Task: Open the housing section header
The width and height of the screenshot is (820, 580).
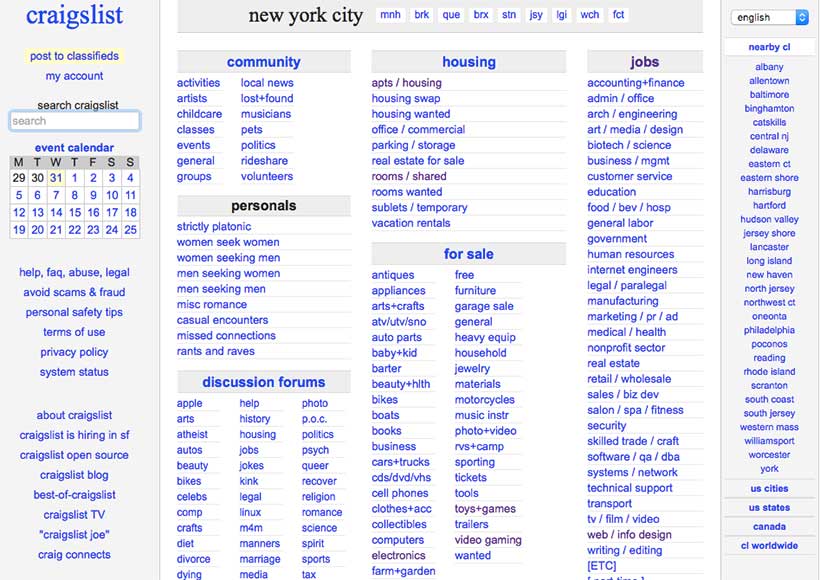Action: (469, 62)
